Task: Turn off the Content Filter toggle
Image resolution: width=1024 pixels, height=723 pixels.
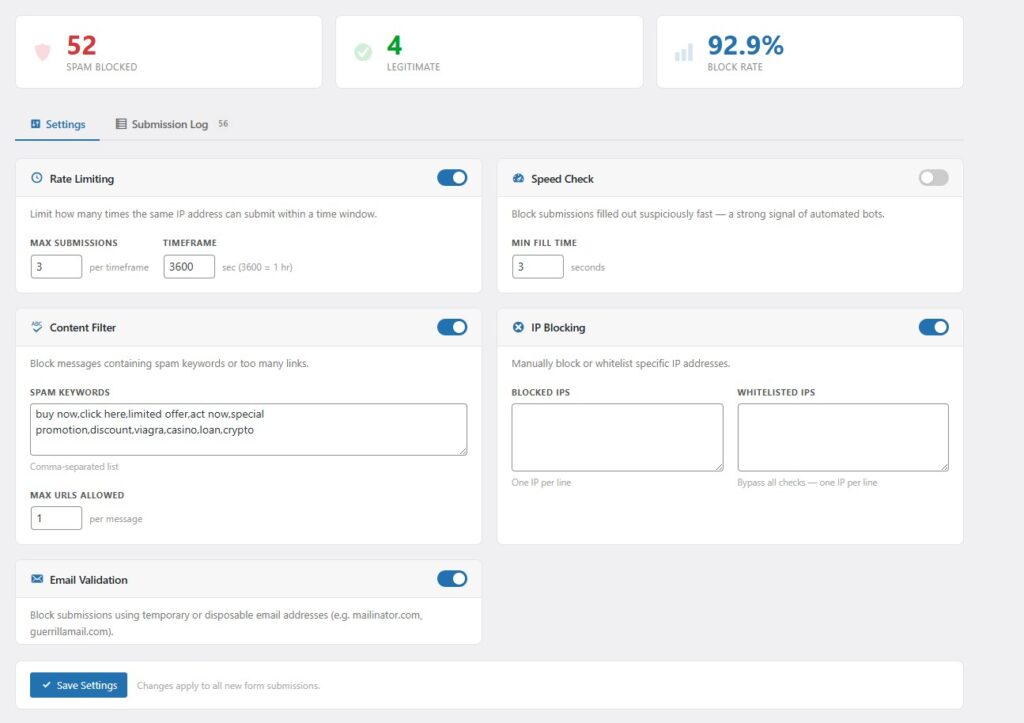Action: (452, 327)
